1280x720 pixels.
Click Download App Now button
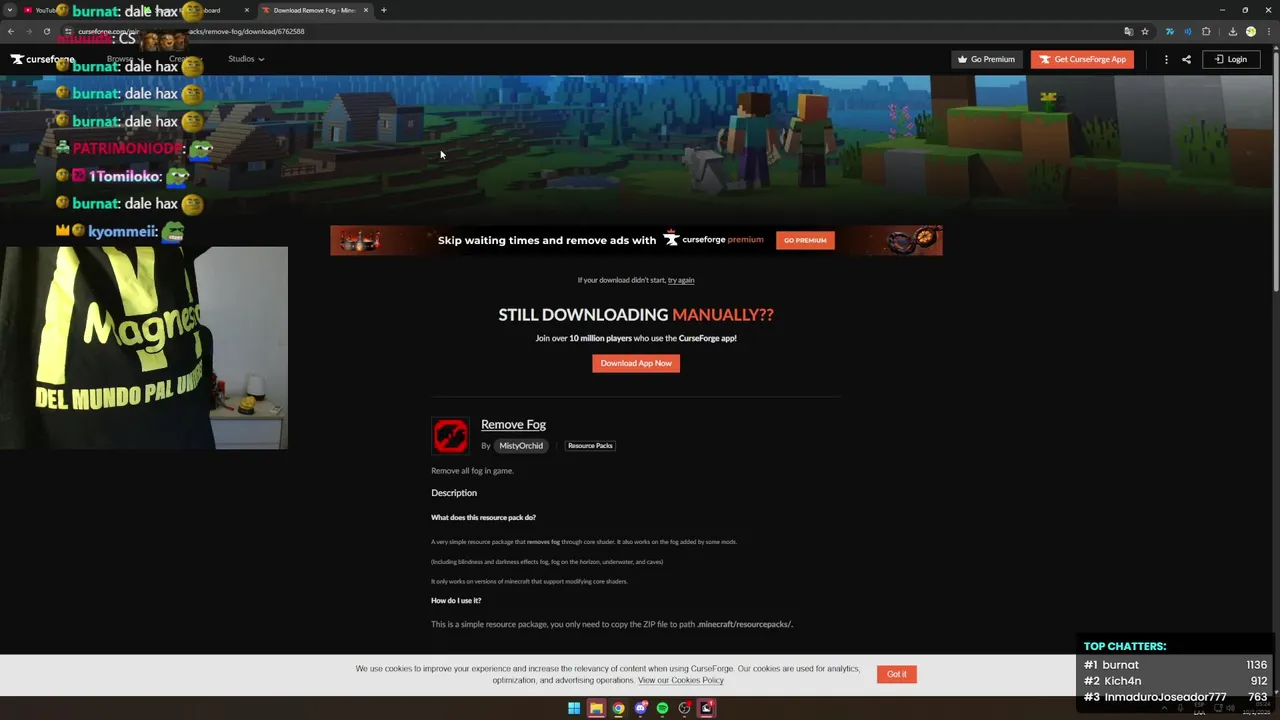[x=636, y=363]
